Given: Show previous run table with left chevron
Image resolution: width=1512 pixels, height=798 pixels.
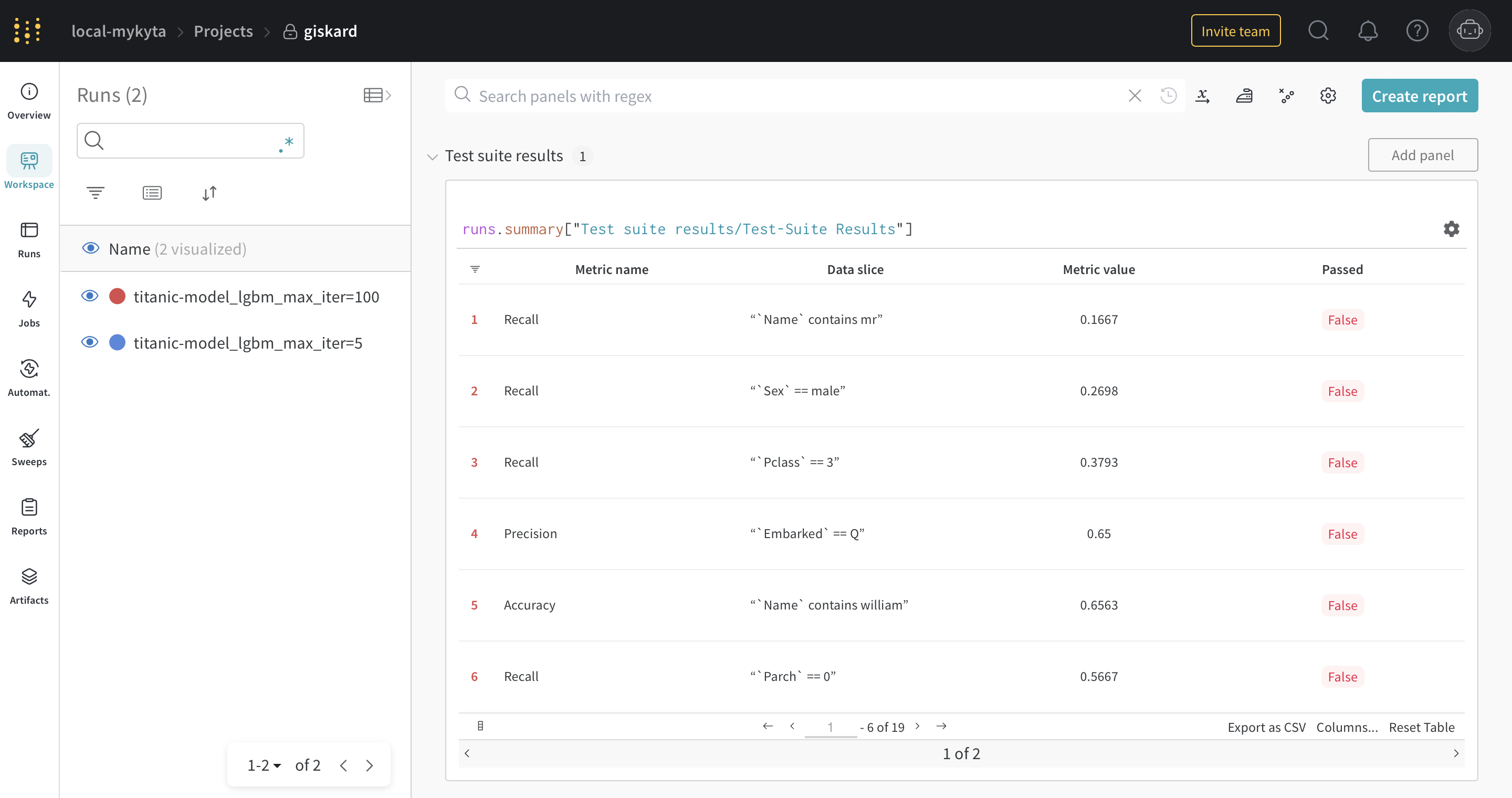Looking at the screenshot, I should point(467,753).
